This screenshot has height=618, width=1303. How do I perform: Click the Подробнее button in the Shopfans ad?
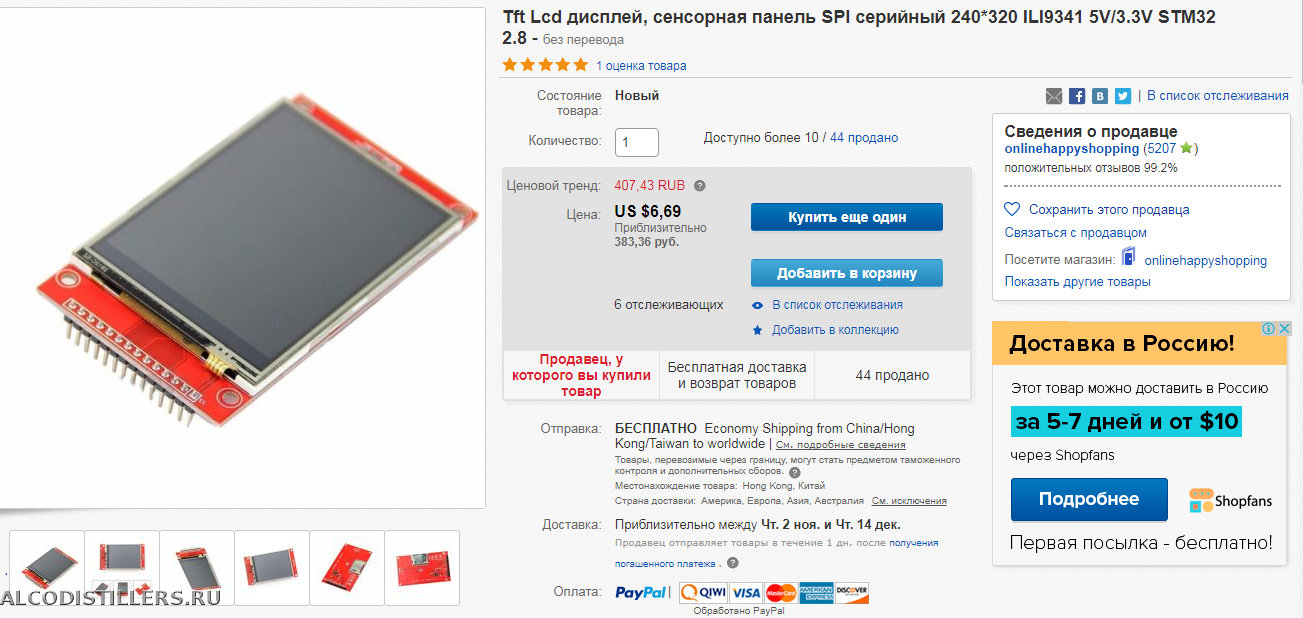coord(1088,499)
